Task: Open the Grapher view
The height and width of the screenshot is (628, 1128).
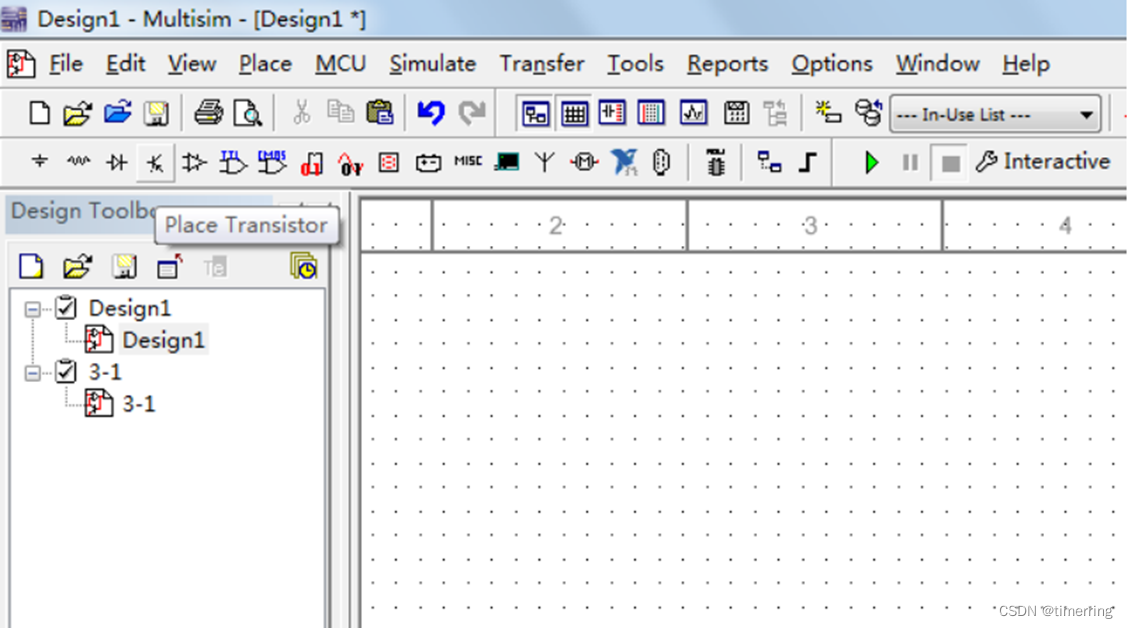Action: click(693, 113)
